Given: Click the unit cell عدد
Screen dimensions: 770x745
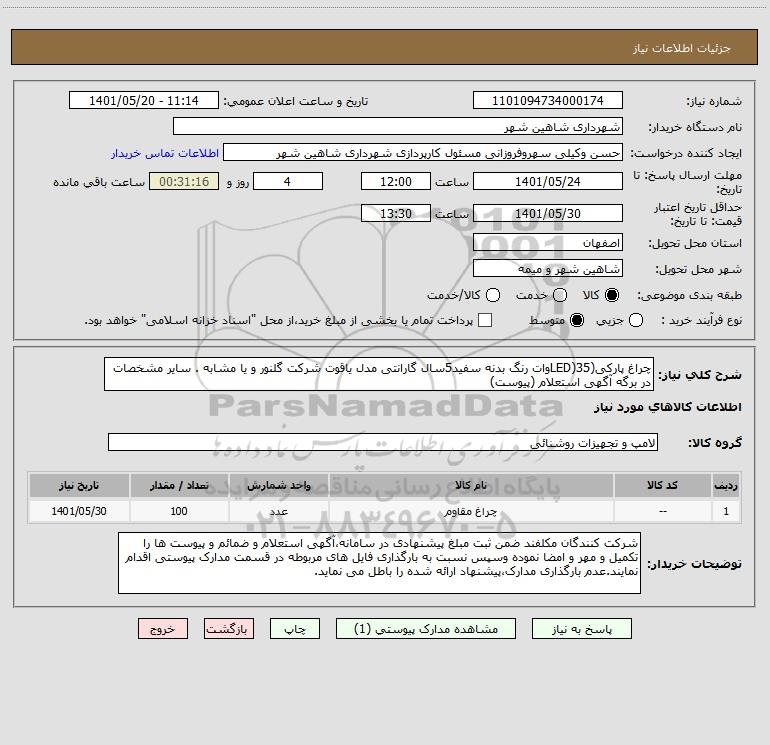Looking at the screenshot, I should pos(278,511).
